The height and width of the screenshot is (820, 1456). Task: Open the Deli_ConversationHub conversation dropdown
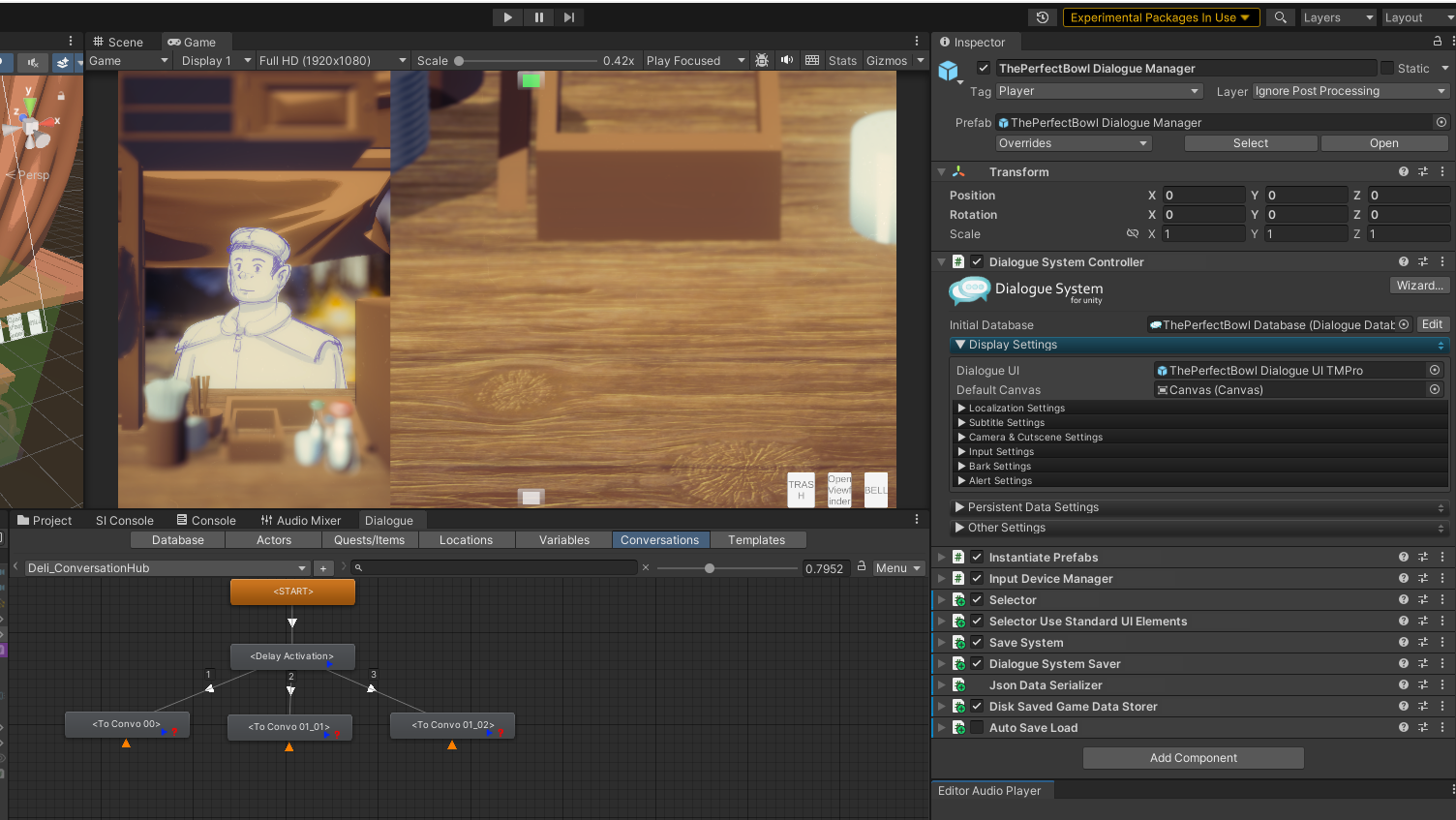[167, 568]
